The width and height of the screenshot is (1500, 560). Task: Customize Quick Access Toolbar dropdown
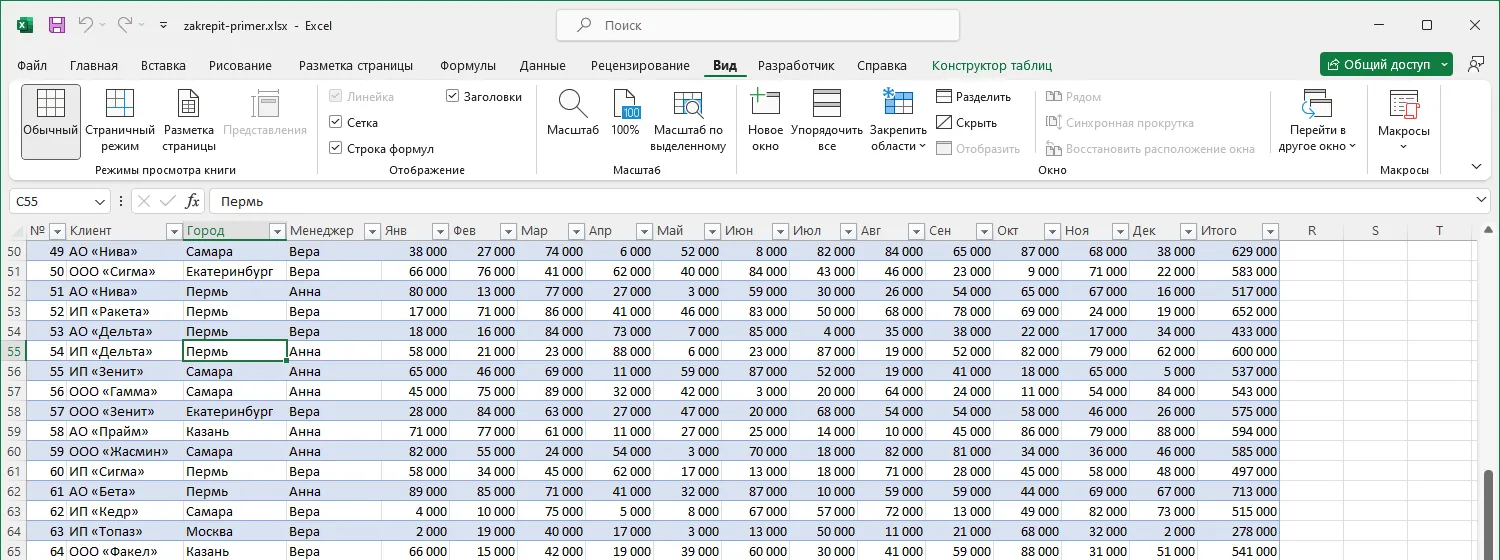pos(164,25)
